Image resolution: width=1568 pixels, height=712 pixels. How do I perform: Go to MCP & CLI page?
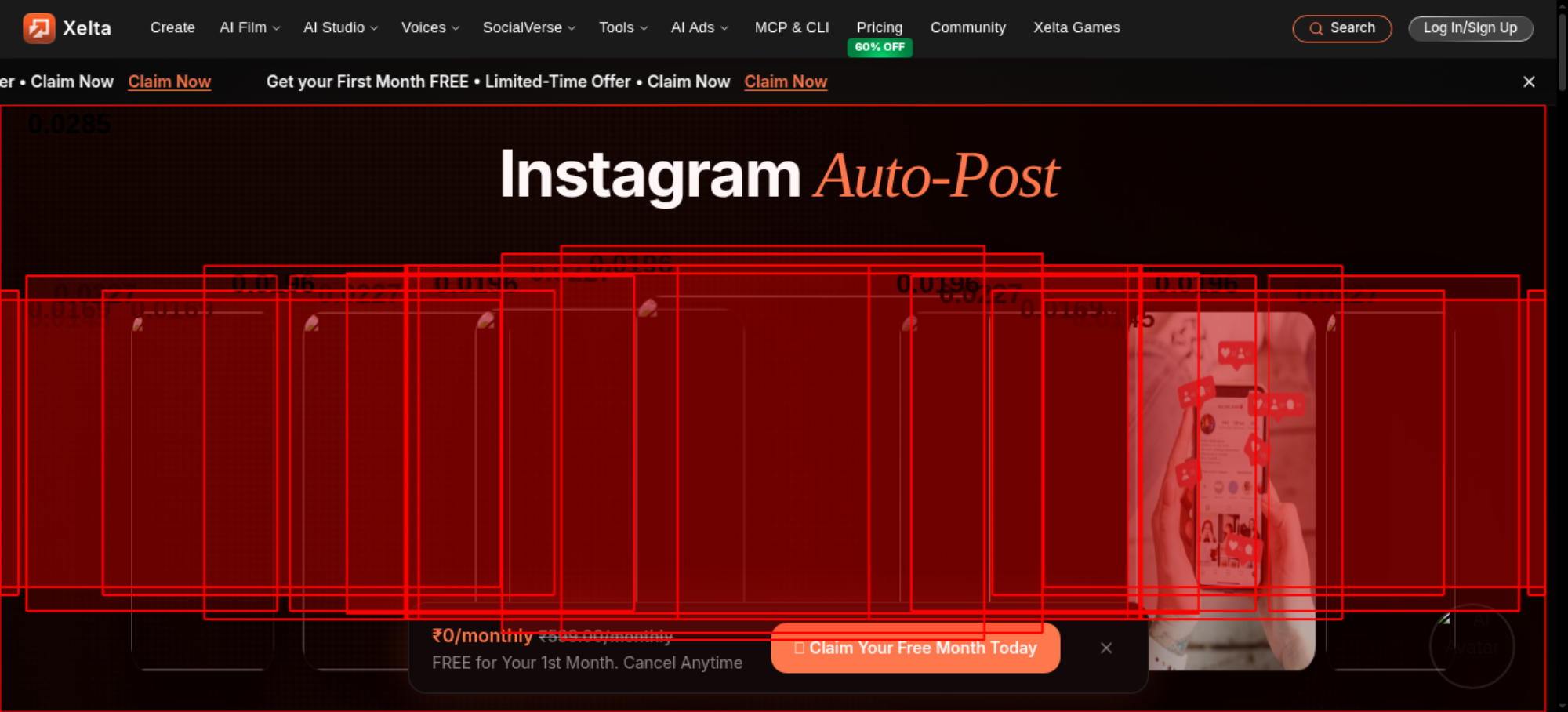792,27
